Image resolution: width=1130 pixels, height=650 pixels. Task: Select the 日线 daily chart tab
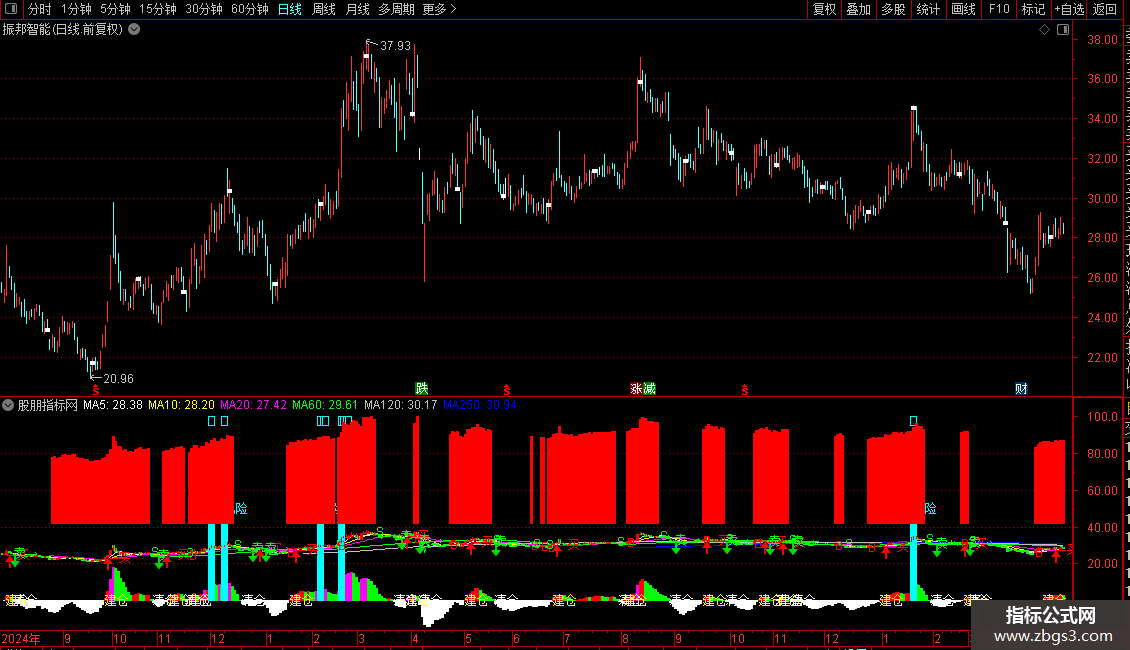point(290,9)
